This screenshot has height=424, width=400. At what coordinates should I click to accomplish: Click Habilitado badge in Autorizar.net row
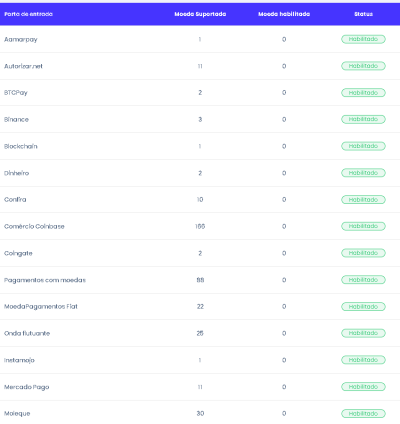click(x=363, y=66)
